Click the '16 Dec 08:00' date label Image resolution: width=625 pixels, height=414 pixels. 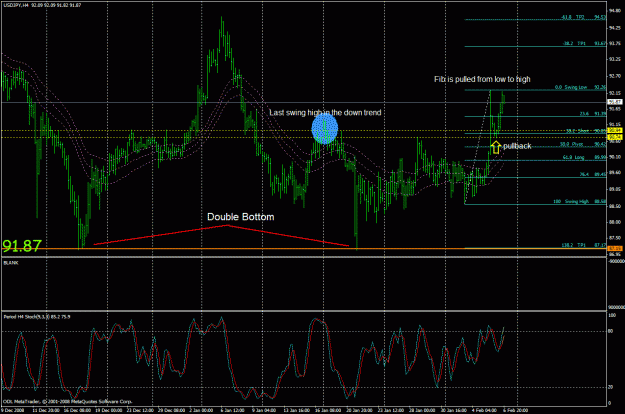click(77, 410)
